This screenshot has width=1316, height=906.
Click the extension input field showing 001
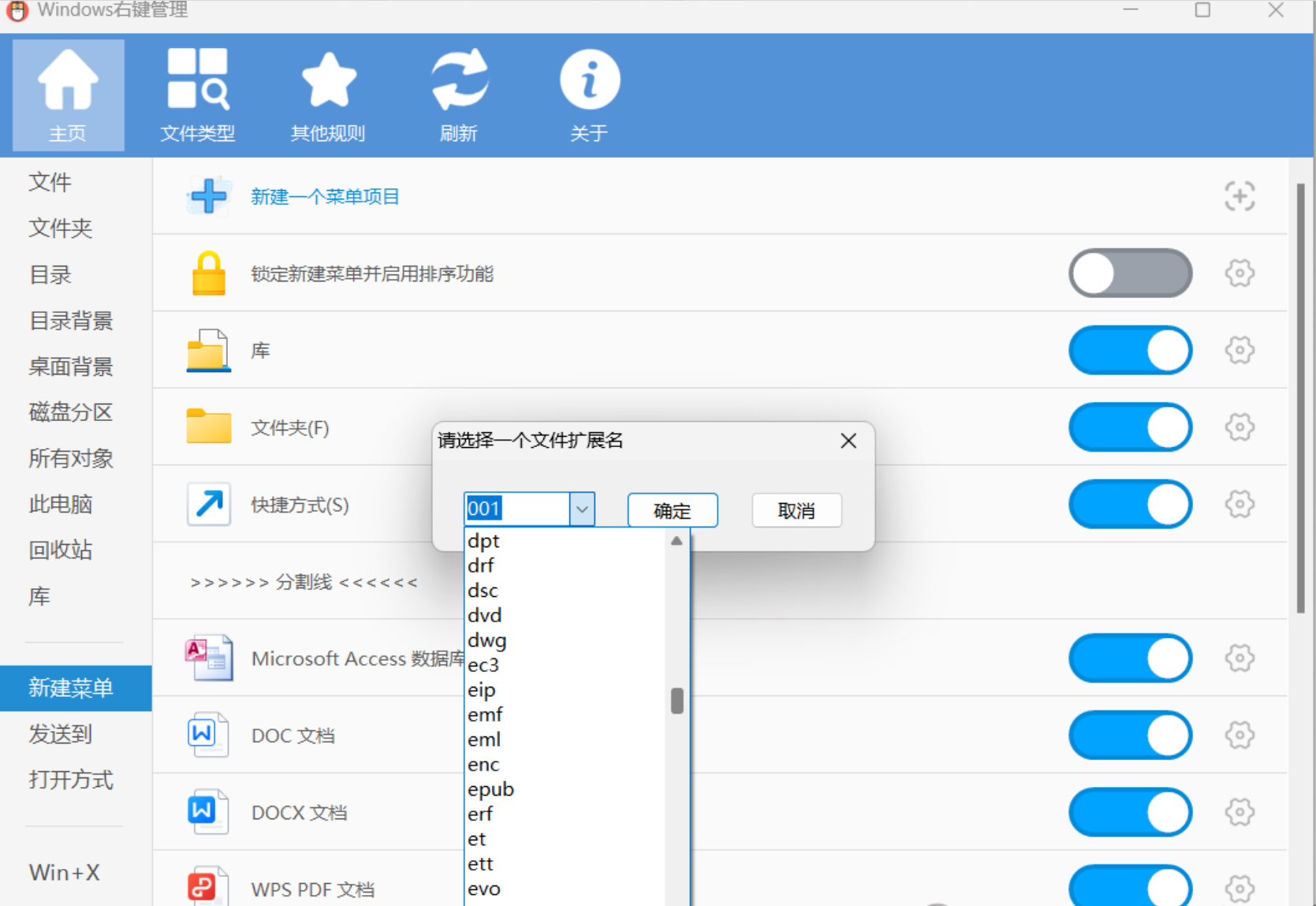click(517, 509)
